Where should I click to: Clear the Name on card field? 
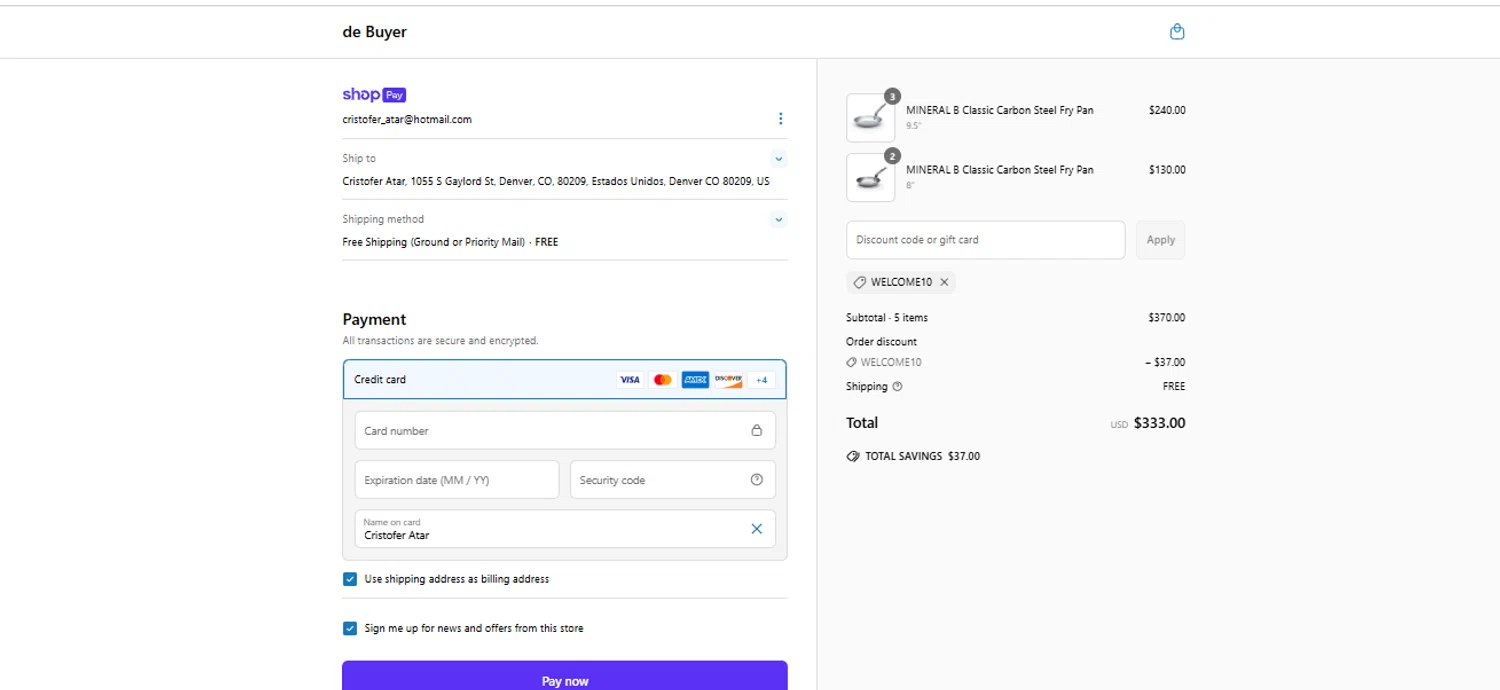756,529
